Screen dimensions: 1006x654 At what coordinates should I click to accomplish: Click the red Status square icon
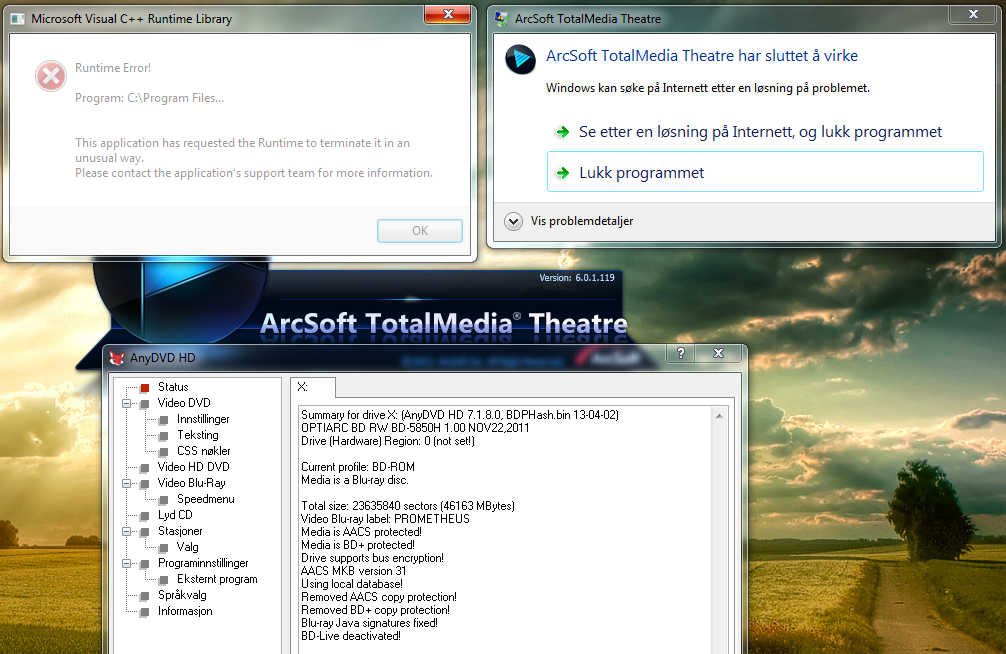[x=145, y=388]
